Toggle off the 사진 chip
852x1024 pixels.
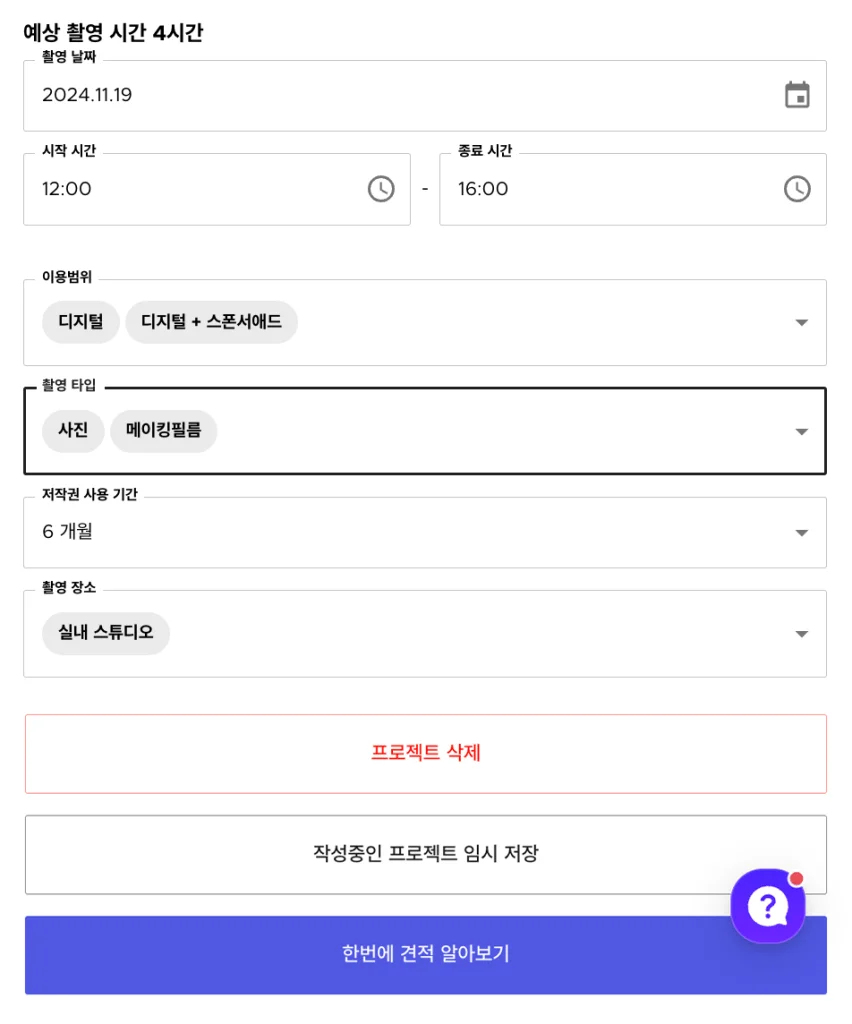(72, 431)
